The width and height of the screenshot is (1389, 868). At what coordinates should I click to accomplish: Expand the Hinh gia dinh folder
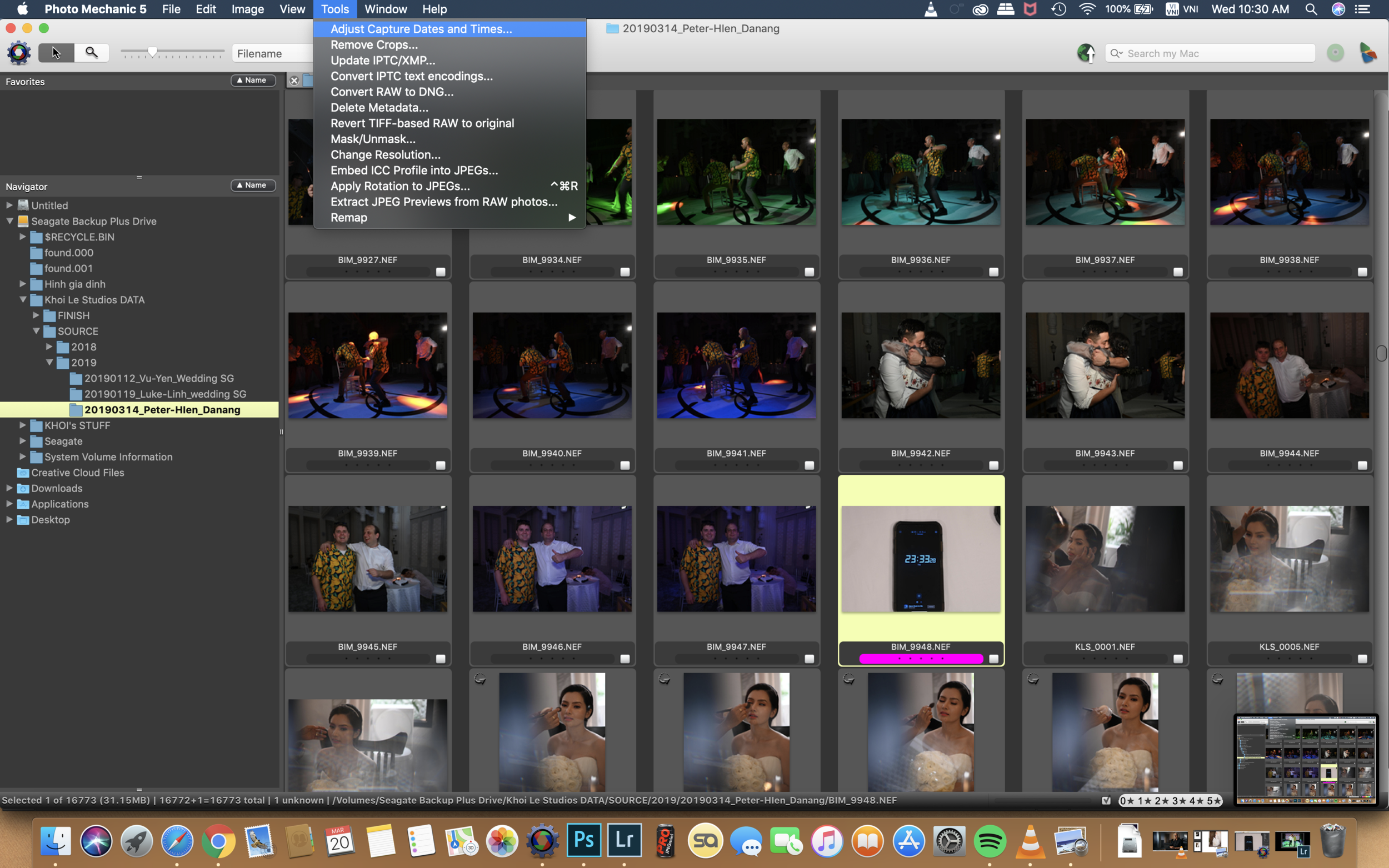pos(22,284)
